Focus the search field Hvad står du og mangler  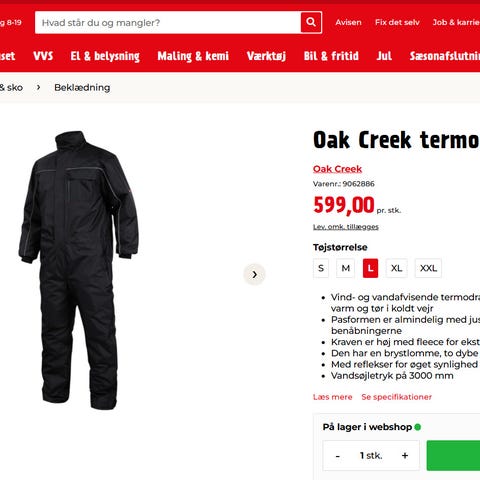(x=168, y=22)
